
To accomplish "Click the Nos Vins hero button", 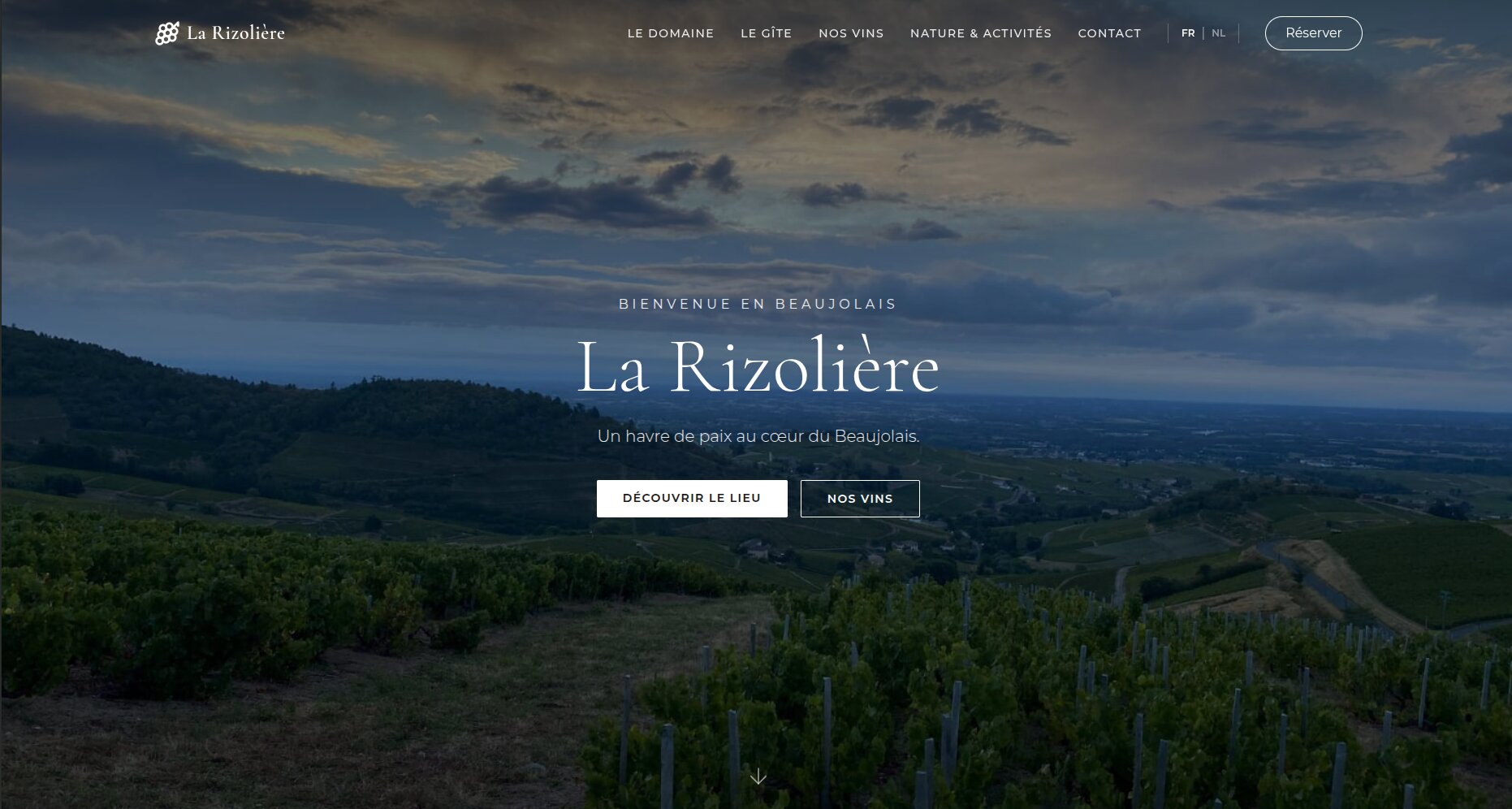I will pos(860,499).
